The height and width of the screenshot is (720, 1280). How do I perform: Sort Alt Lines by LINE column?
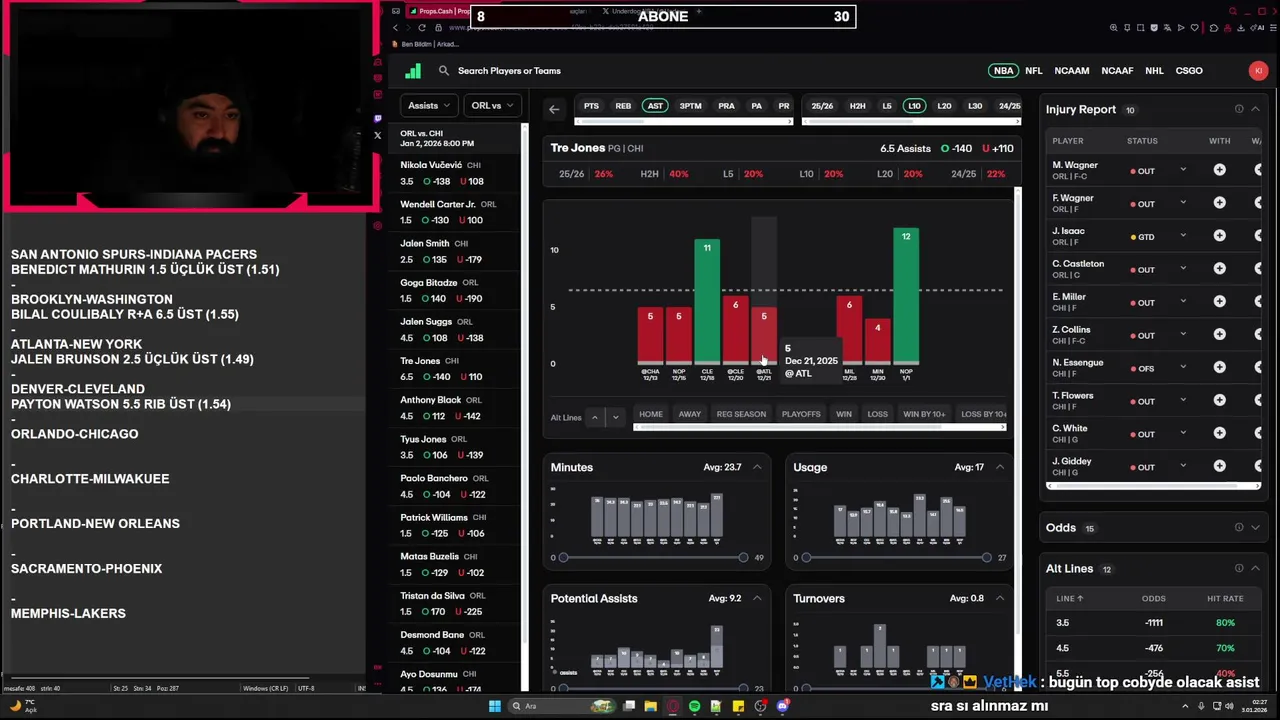(x=1070, y=598)
